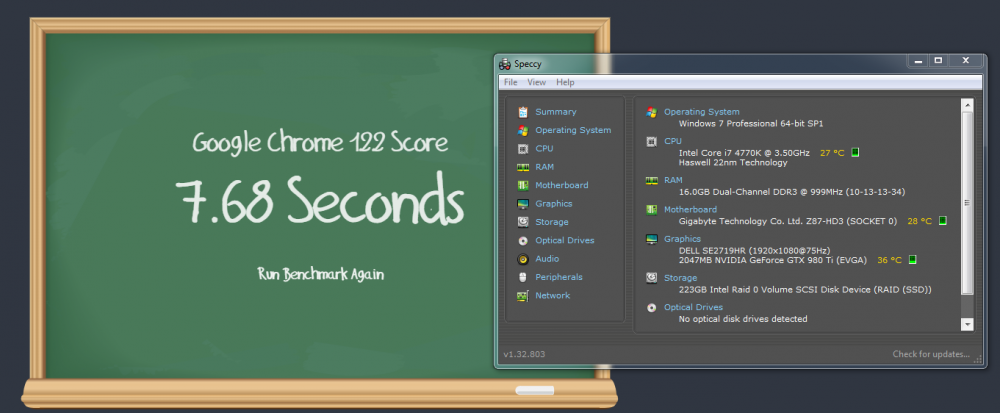Click the Motherboard icon in sidebar
The height and width of the screenshot is (413, 1000).
pos(523,185)
